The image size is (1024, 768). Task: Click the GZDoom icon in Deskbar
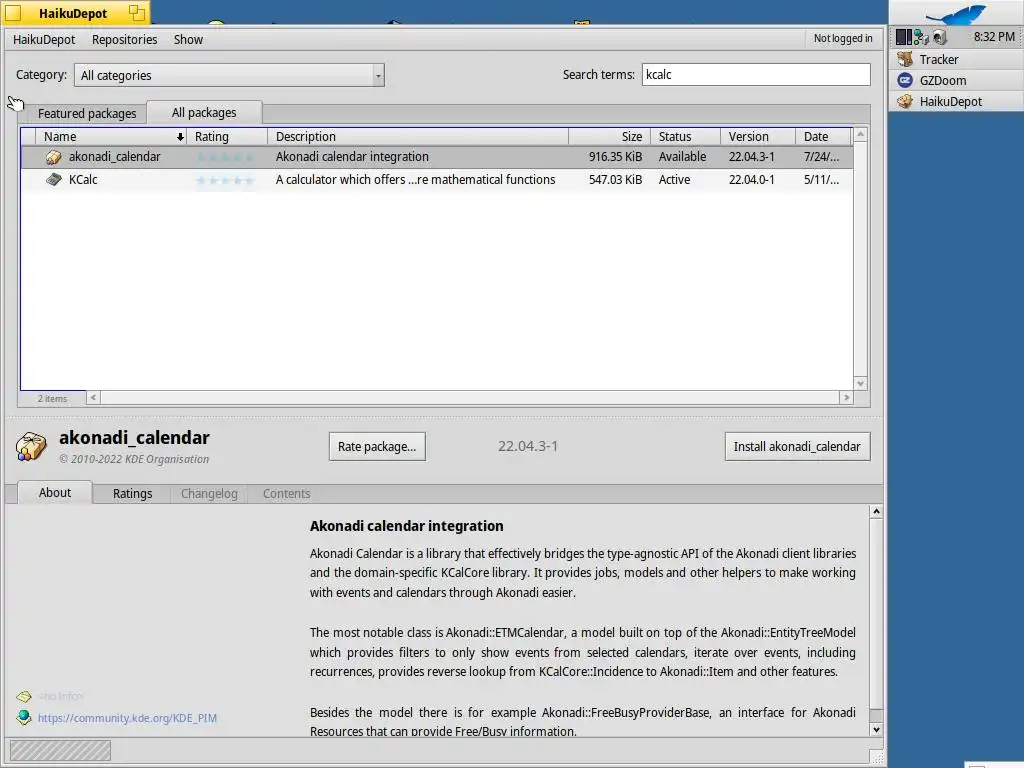pos(904,80)
